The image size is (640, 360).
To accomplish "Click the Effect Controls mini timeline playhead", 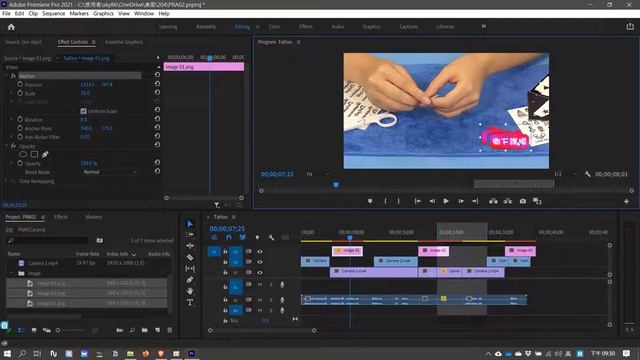I will point(210,58).
